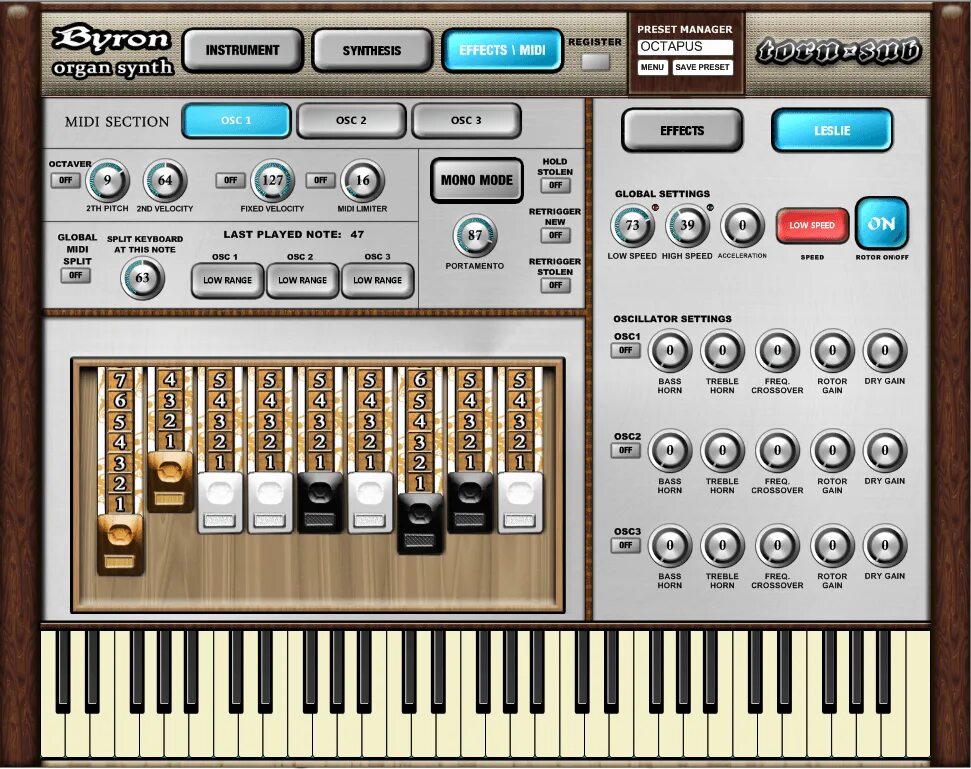This screenshot has height=769, width=971.
Task: Click the LOW SPEED knob showing 73
Action: click(632, 225)
